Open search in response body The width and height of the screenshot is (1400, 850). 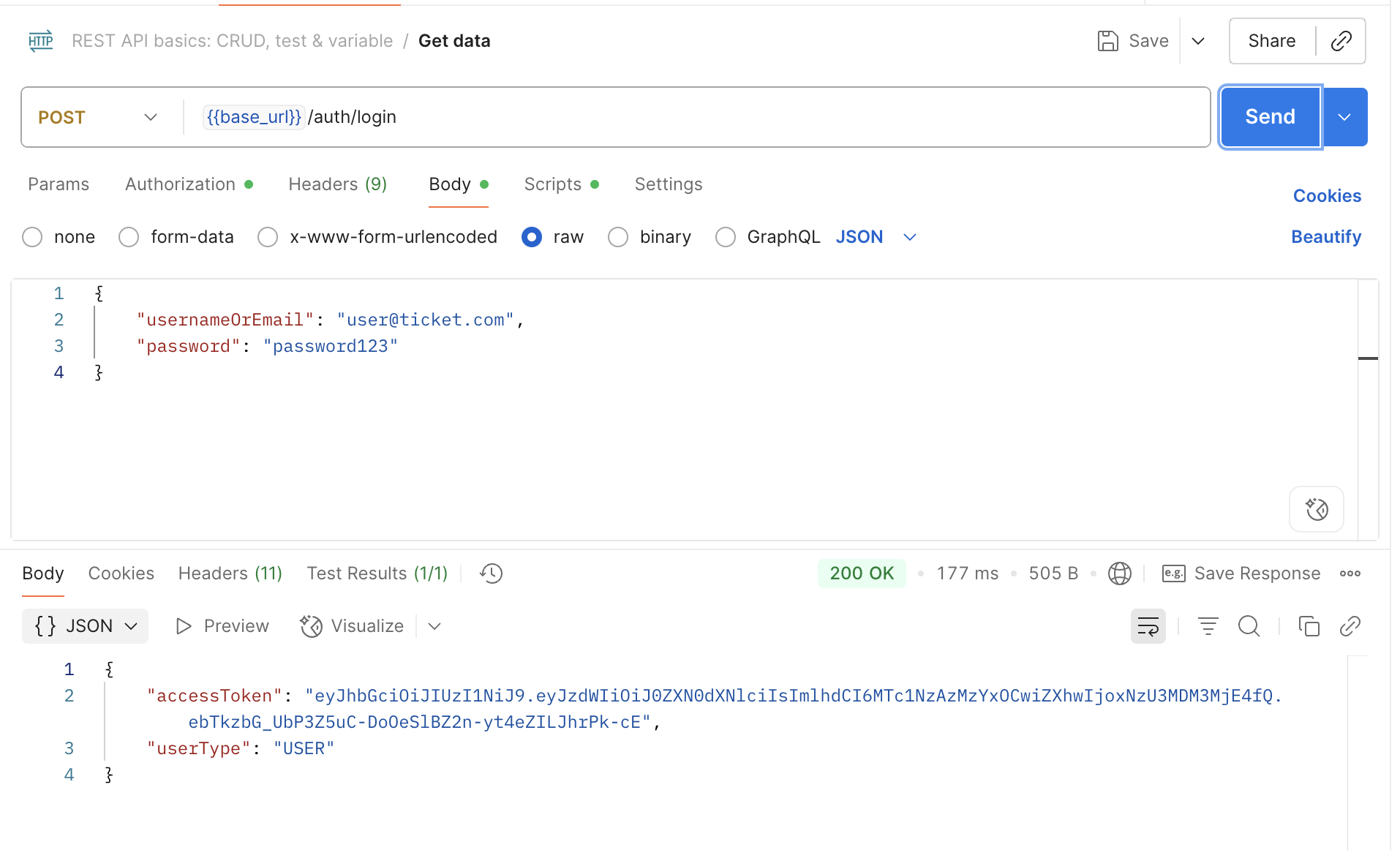pos(1249,626)
